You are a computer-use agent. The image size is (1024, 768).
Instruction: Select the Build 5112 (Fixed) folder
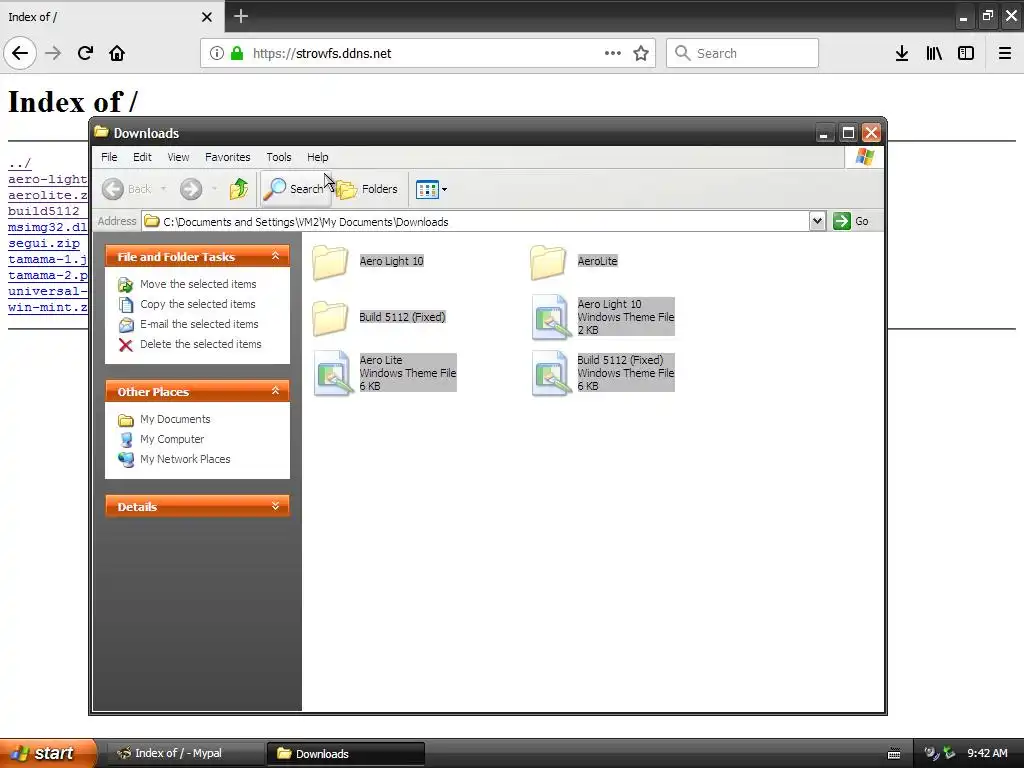(x=379, y=317)
